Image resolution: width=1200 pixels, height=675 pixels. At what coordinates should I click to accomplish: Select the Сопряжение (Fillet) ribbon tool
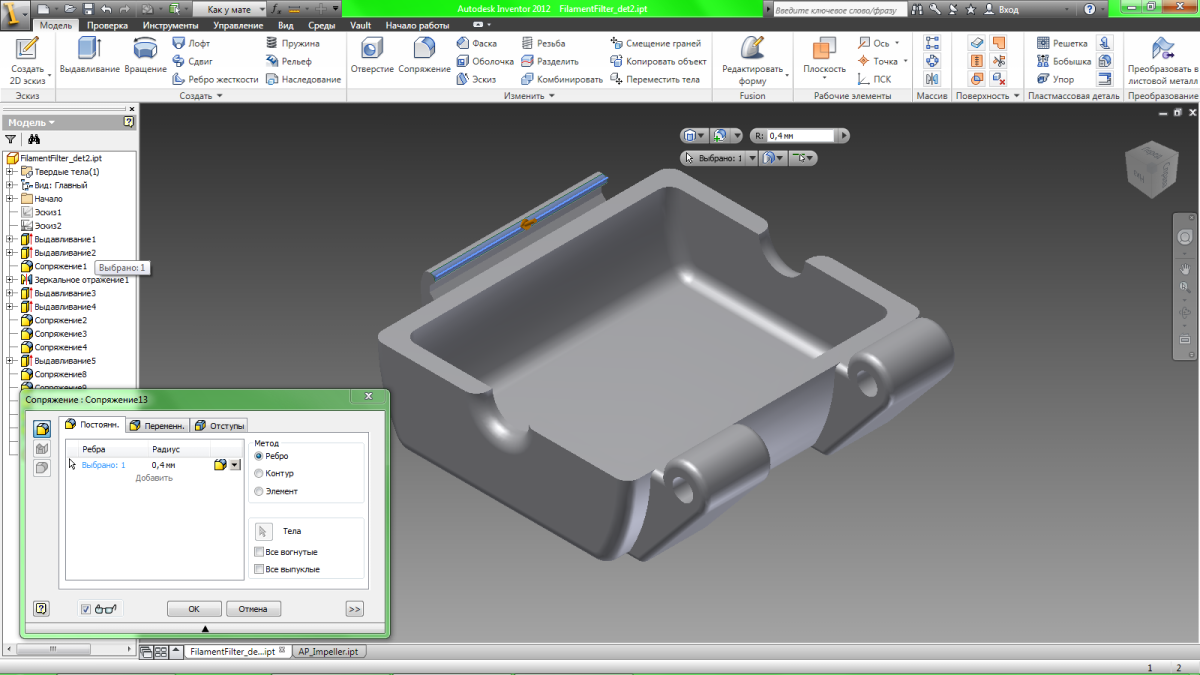point(424,49)
